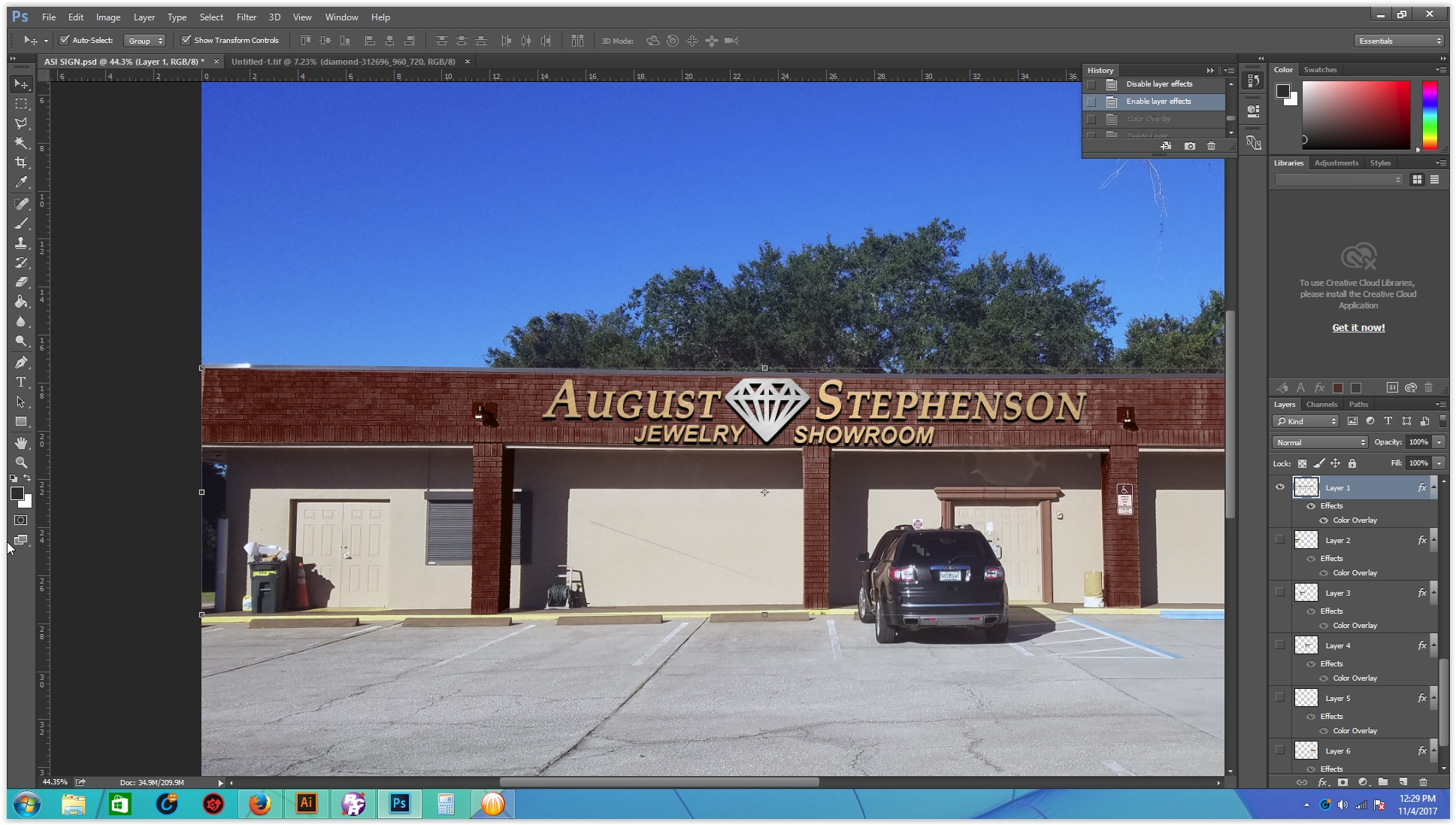This screenshot has height=825, width=1456.
Task: Select the Healing Brush tool
Action: (21, 204)
